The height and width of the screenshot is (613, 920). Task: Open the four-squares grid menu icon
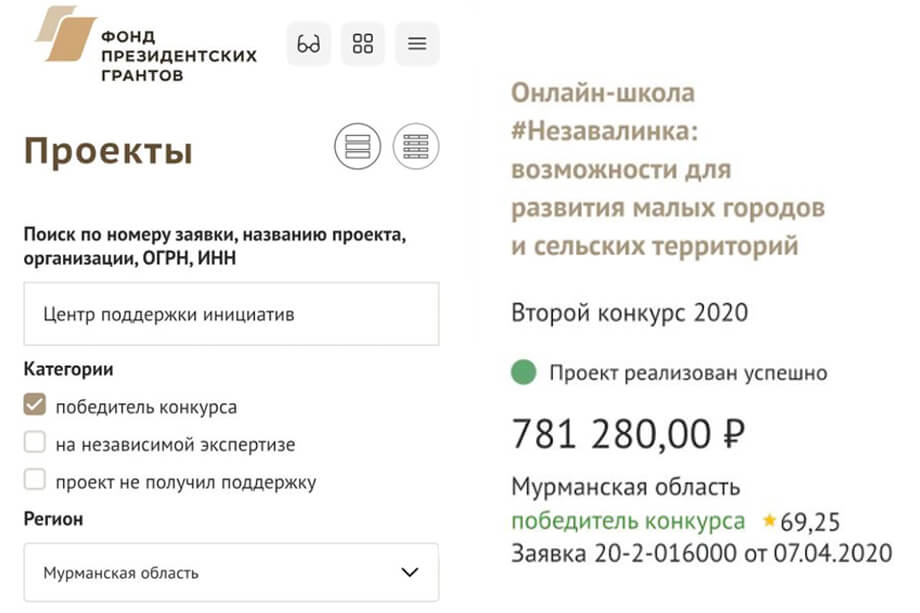click(x=363, y=44)
